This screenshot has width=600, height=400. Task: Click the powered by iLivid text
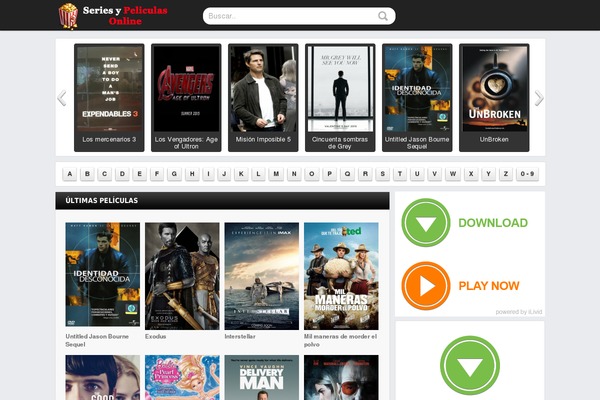click(x=519, y=312)
